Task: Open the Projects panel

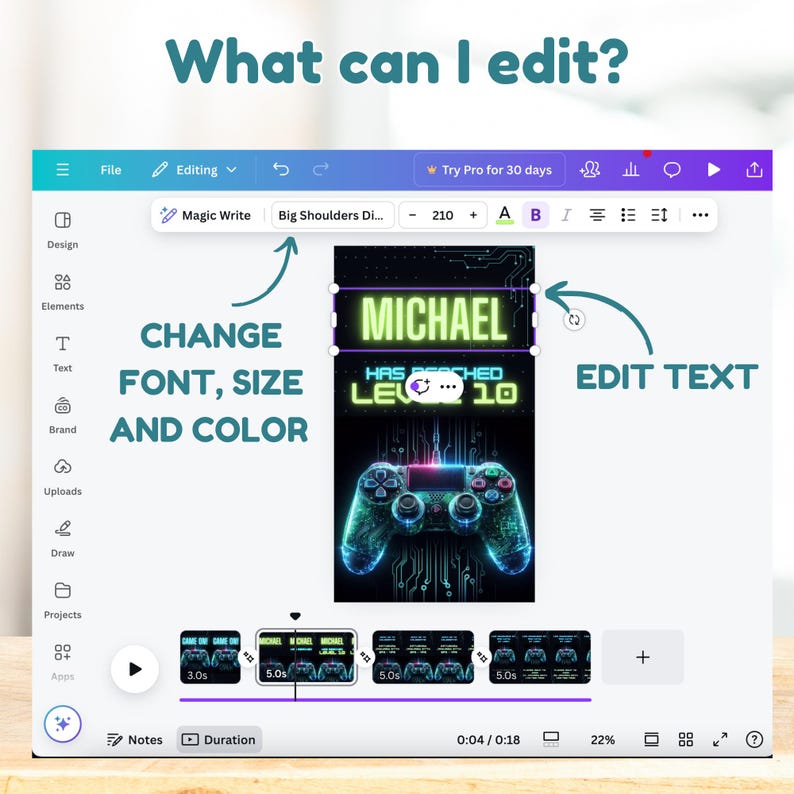Action: coord(62,601)
